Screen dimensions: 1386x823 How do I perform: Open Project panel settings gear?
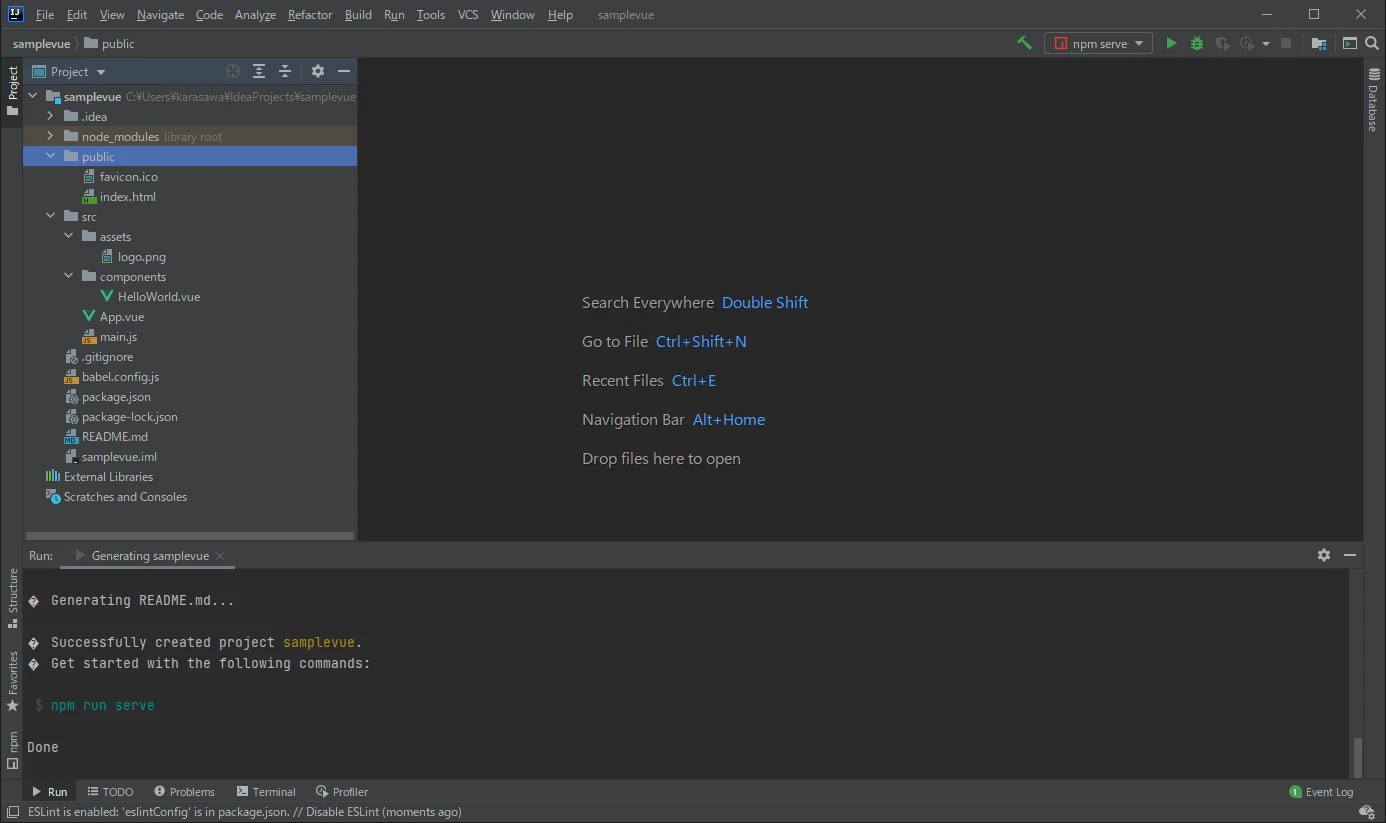click(318, 71)
